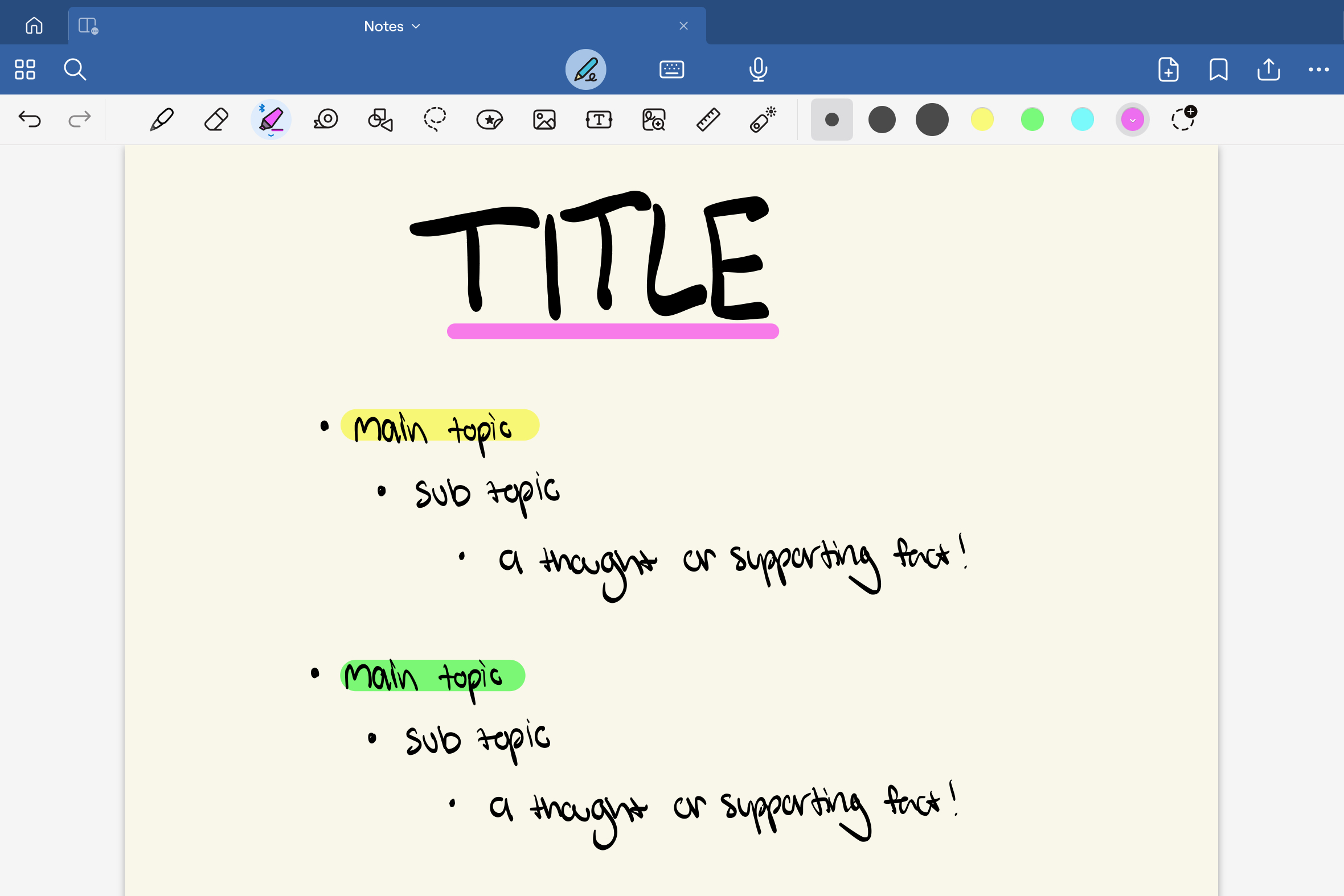This screenshot has height=896, width=1344.
Task: Click the Undo button
Action: tap(29, 119)
